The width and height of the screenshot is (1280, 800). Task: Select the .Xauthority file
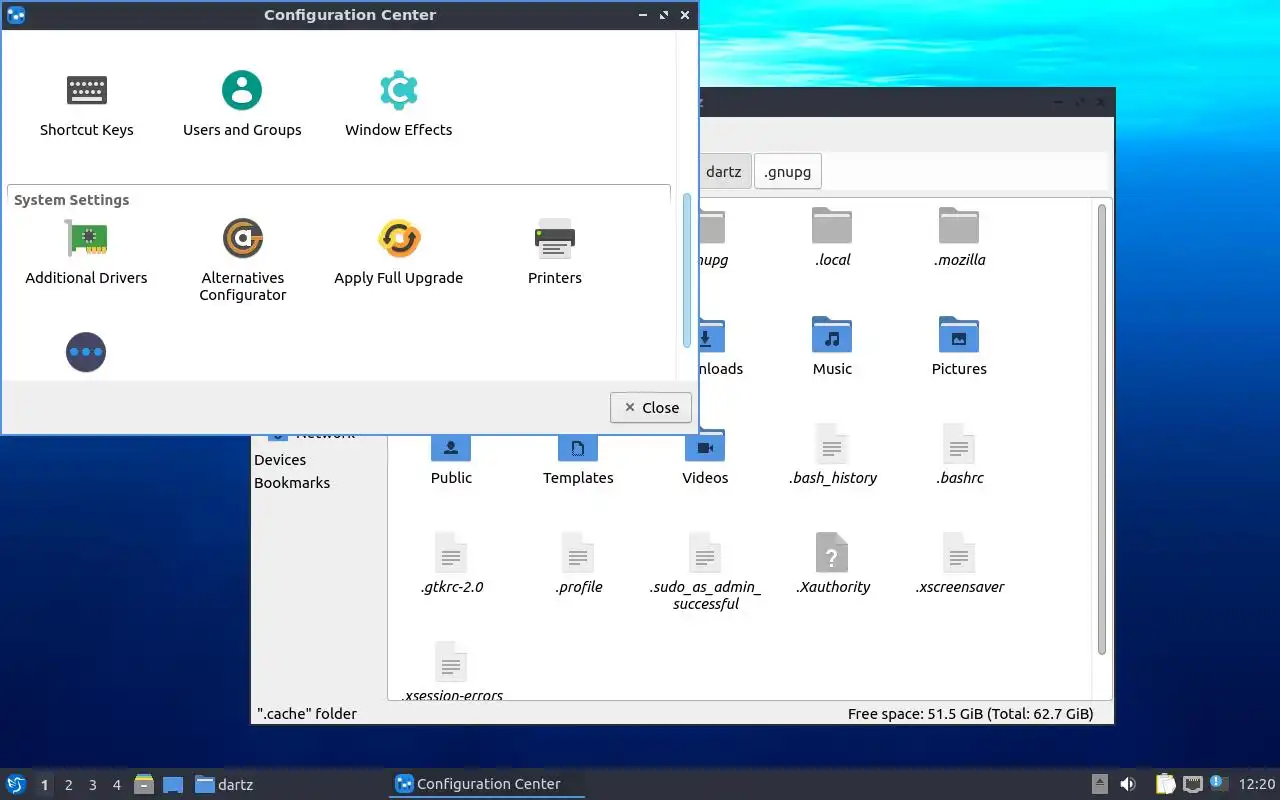coord(832,564)
